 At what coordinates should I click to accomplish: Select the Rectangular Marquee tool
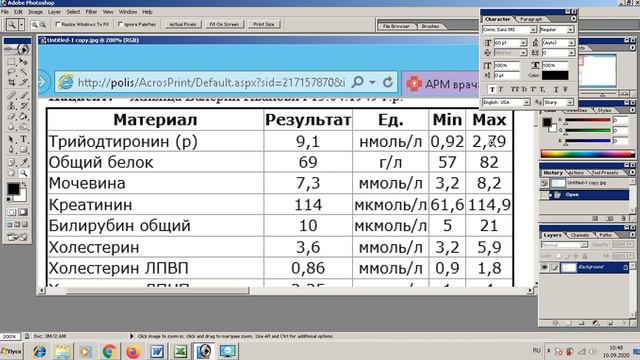tap(11, 61)
